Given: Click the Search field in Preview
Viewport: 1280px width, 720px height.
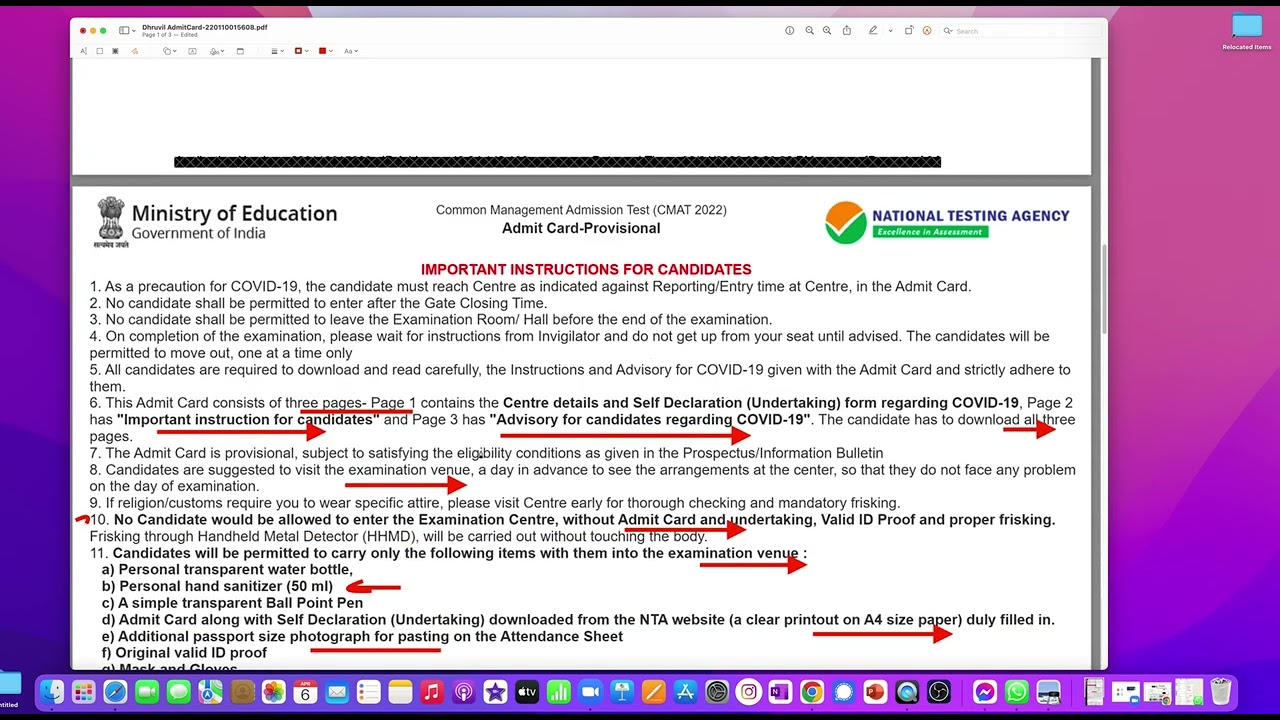Looking at the screenshot, I should tap(1020, 31).
